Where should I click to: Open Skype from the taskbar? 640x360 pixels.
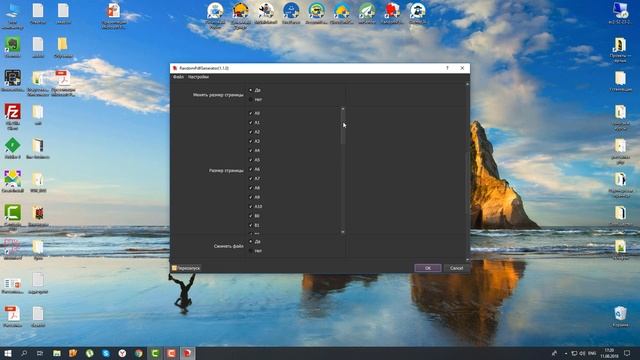[x=106, y=353]
